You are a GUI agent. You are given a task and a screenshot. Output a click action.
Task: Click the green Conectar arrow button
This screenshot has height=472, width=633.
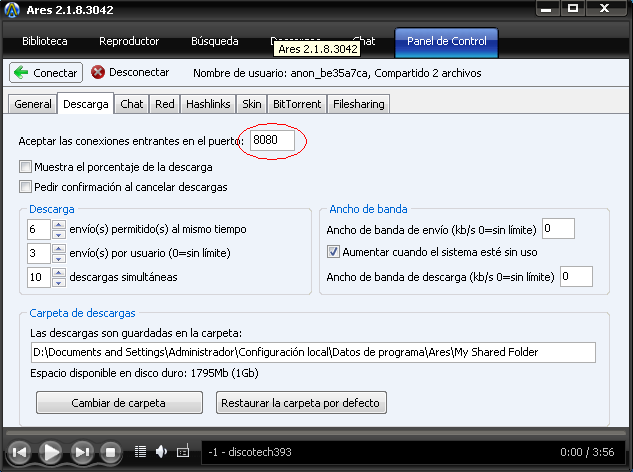pos(46,73)
